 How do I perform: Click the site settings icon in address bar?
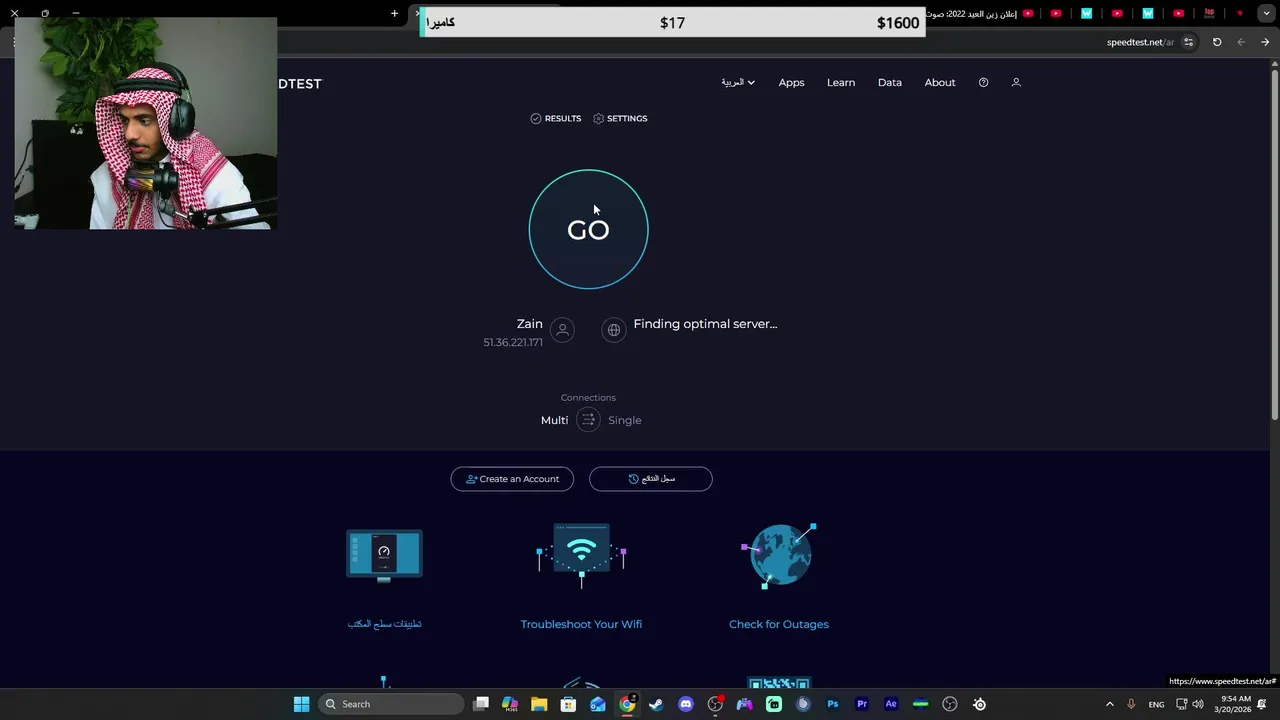[x=1188, y=42]
